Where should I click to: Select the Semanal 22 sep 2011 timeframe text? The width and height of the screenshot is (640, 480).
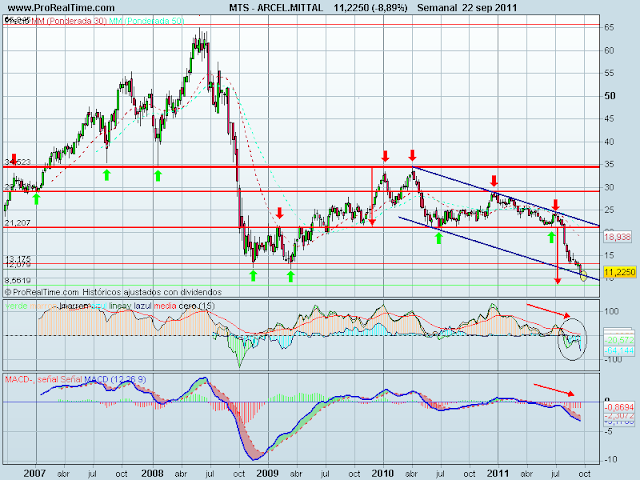[467, 7]
